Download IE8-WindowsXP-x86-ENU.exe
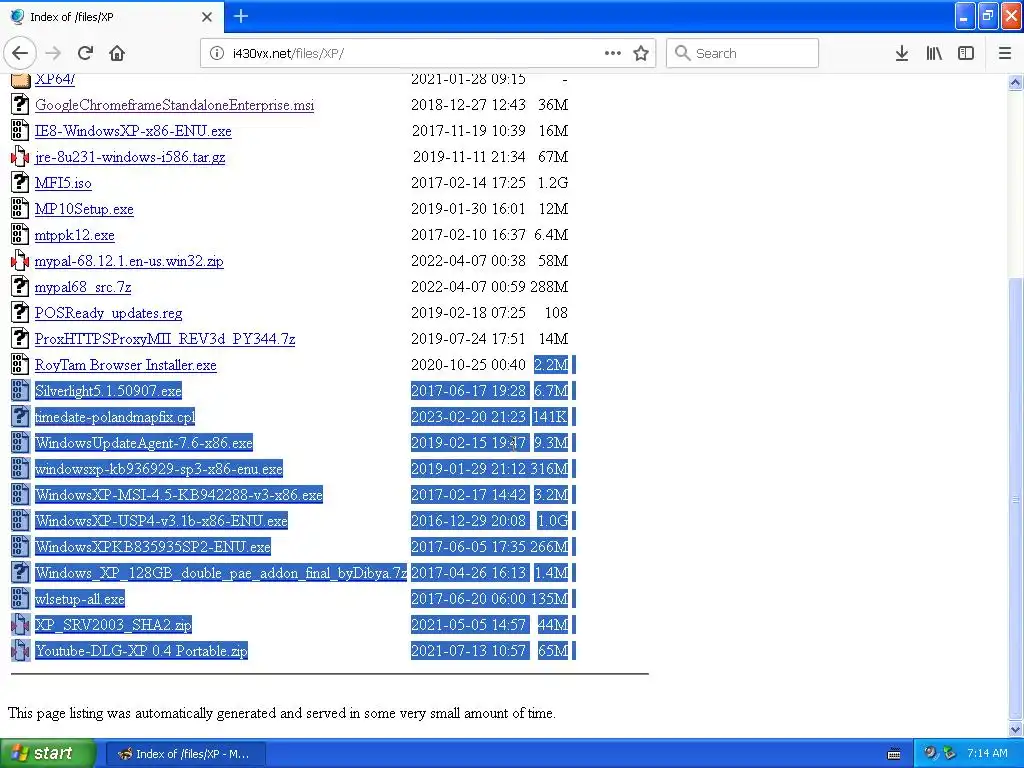This screenshot has height=768, width=1024. [133, 131]
